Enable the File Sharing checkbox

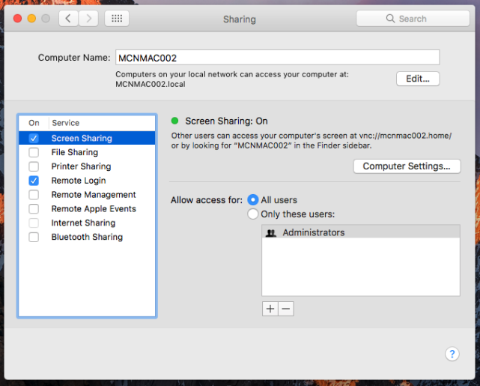(x=34, y=152)
